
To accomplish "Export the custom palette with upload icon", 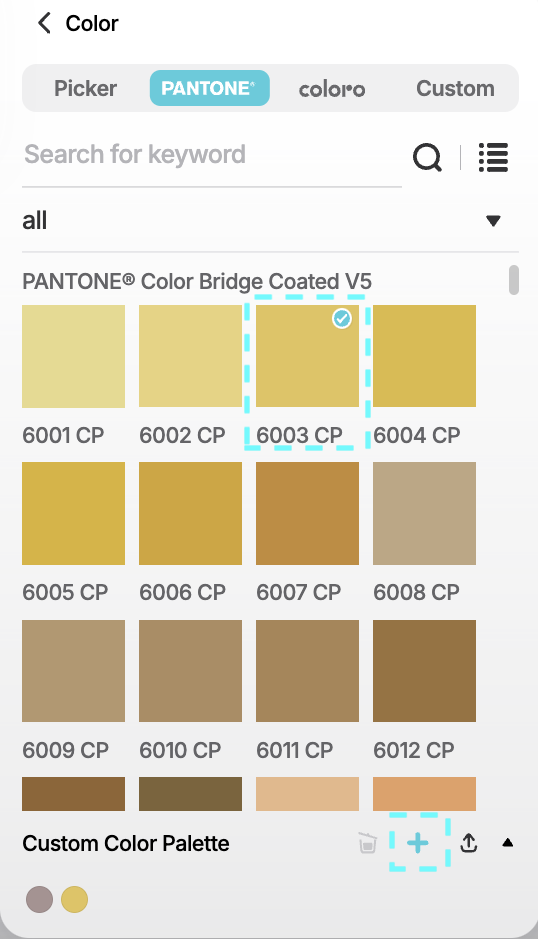I will coord(469,843).
